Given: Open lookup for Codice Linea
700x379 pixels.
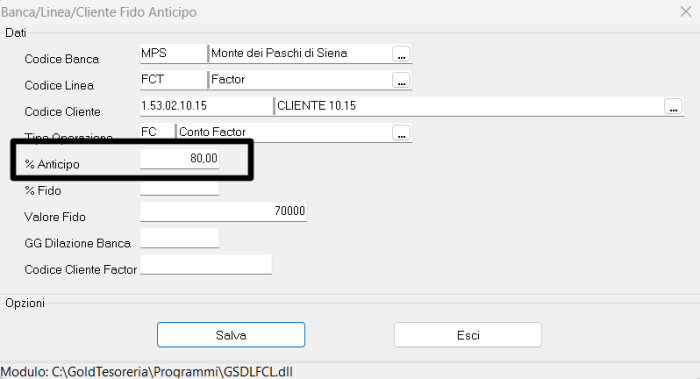Looking at the screenshot, I should coord(401,80).
